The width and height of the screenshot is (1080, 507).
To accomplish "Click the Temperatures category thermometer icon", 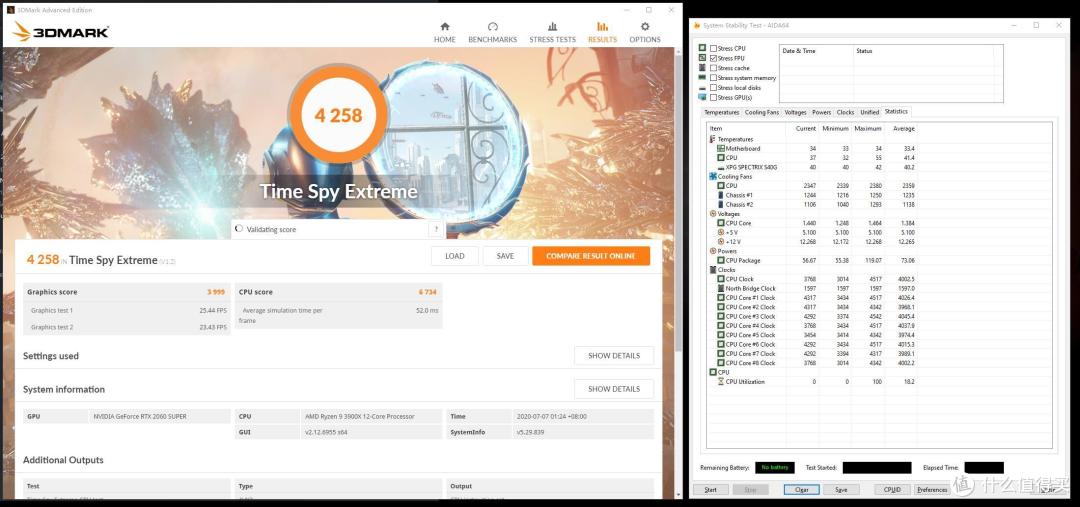I will [712, 139].
